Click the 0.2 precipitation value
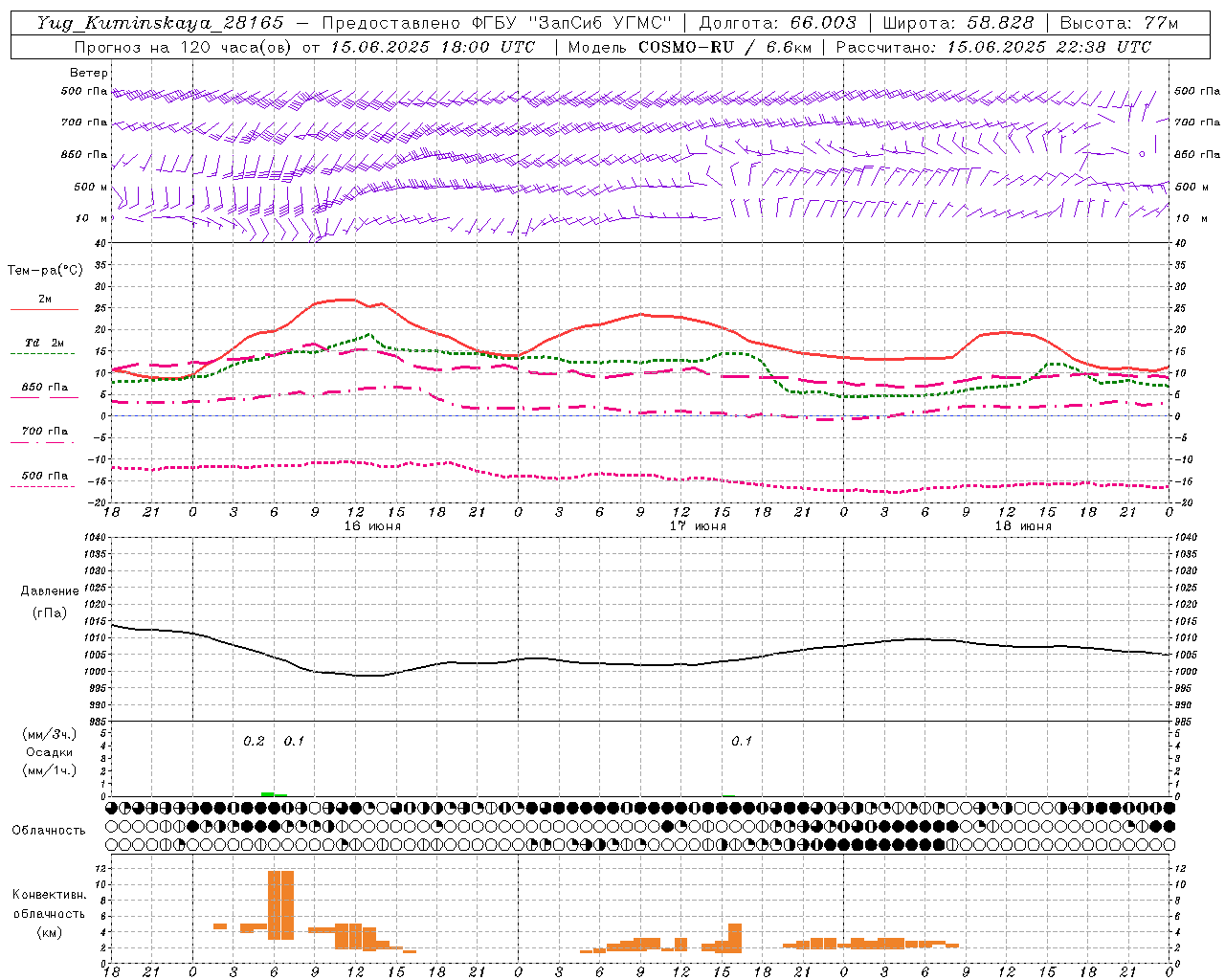 pos(254,741)
